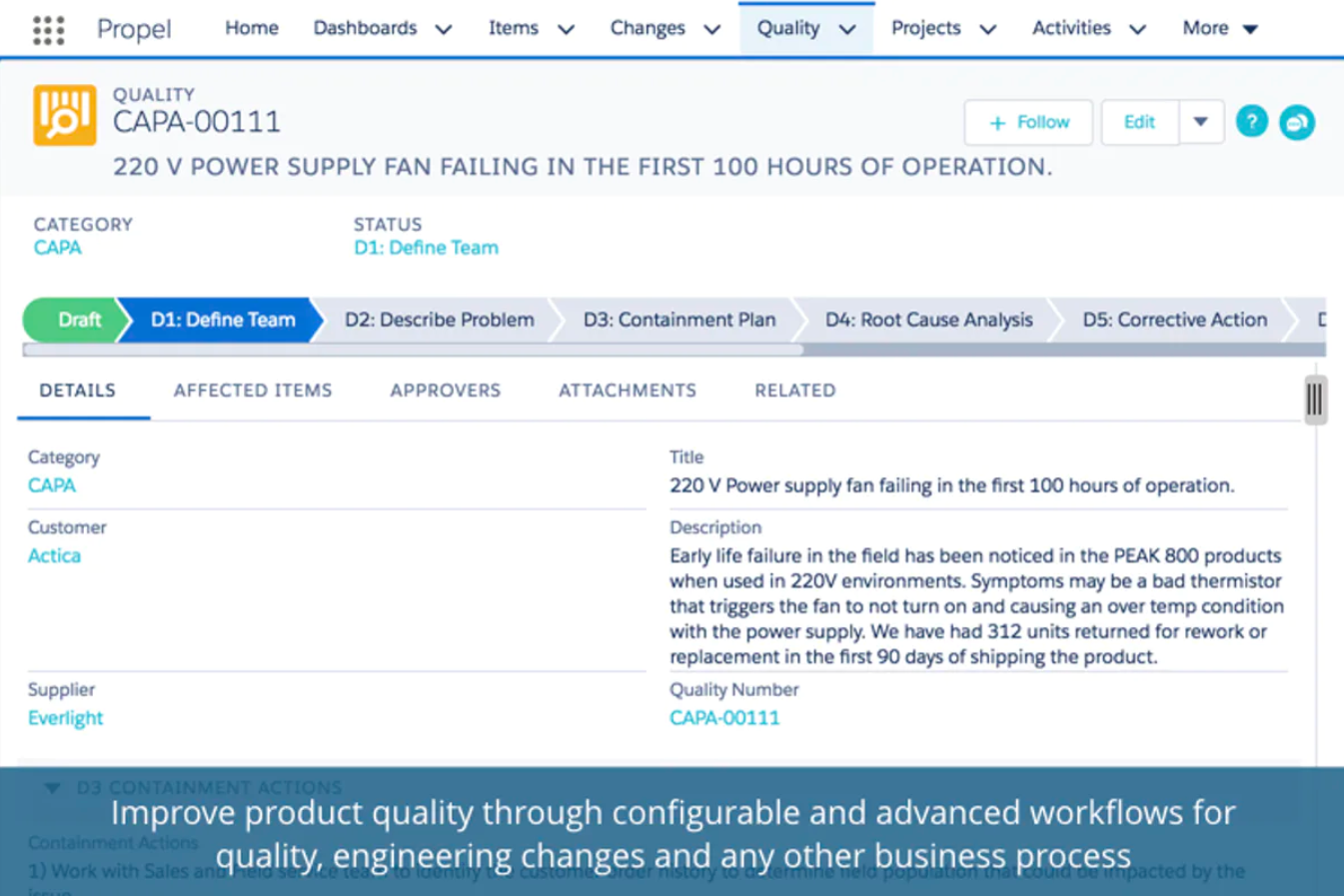1344x896 pixels.
Task: Switch to the Details tab
Action: tap(78, 391)
